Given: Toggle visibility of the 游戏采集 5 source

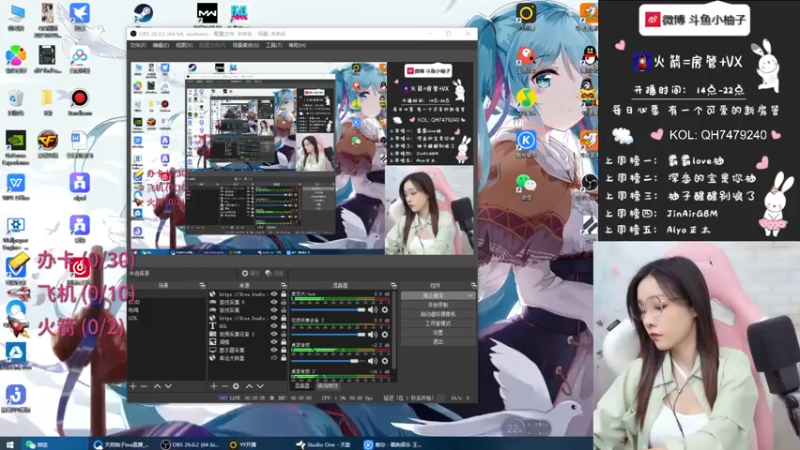Looking at the screenshot, I should [x=274, y=302].
